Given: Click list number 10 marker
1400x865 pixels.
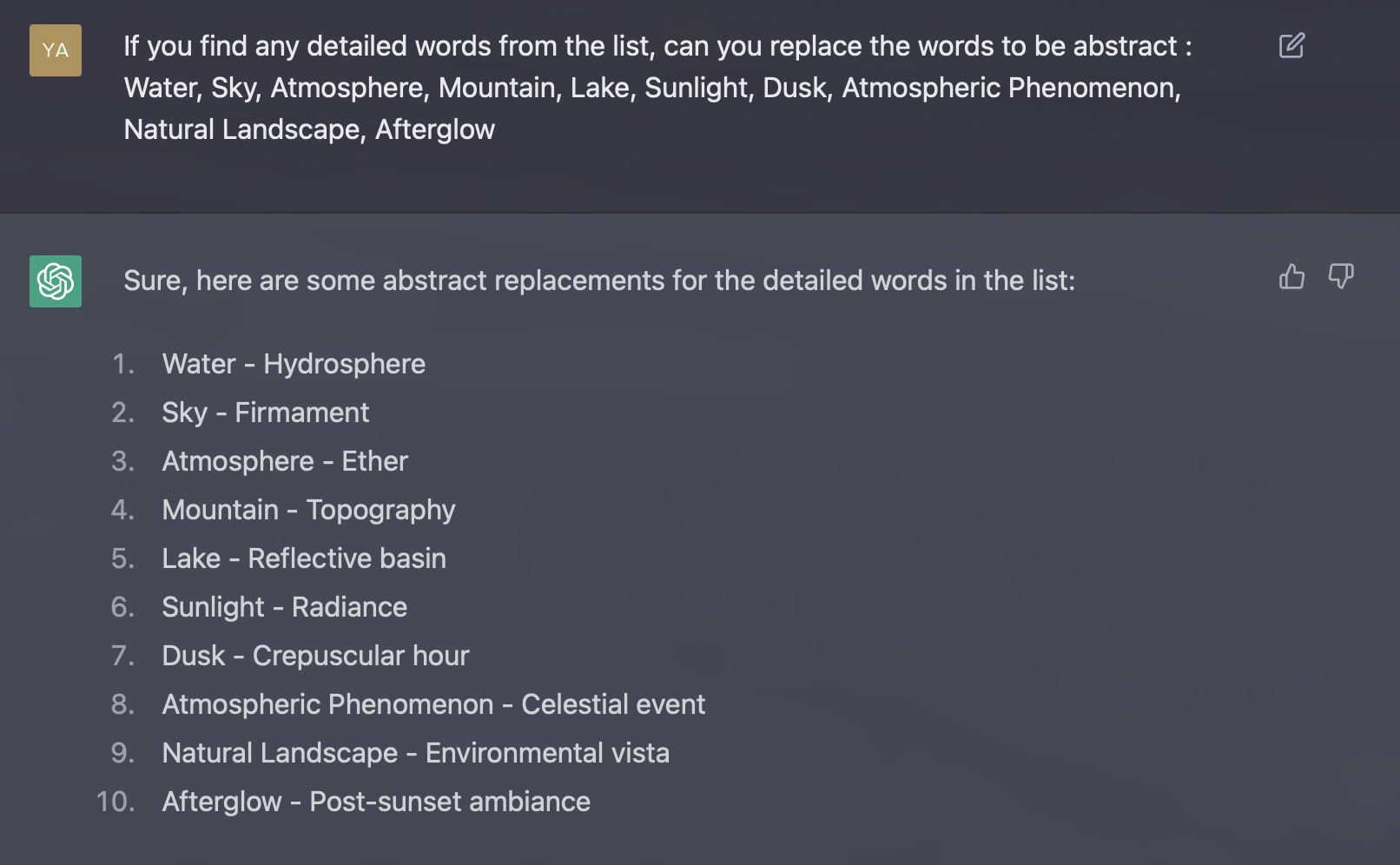Looking at the screenshot, I should pos(116,802).
